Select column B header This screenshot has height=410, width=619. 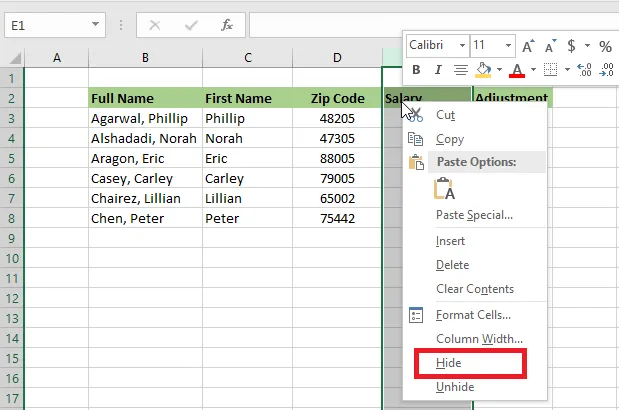[x=146, y=58]
